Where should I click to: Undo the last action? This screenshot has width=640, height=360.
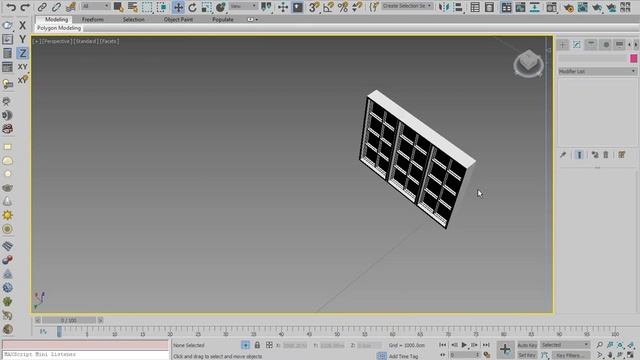coord(11,7)
